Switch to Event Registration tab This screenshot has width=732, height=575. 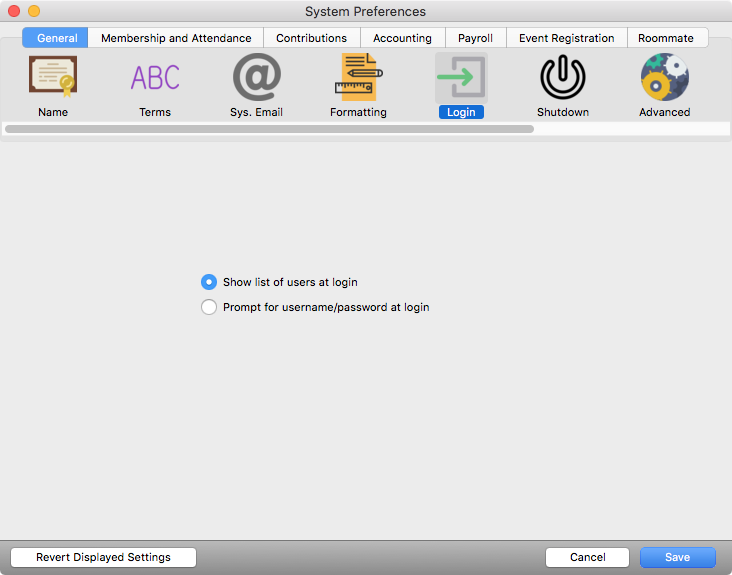[566, 38]
